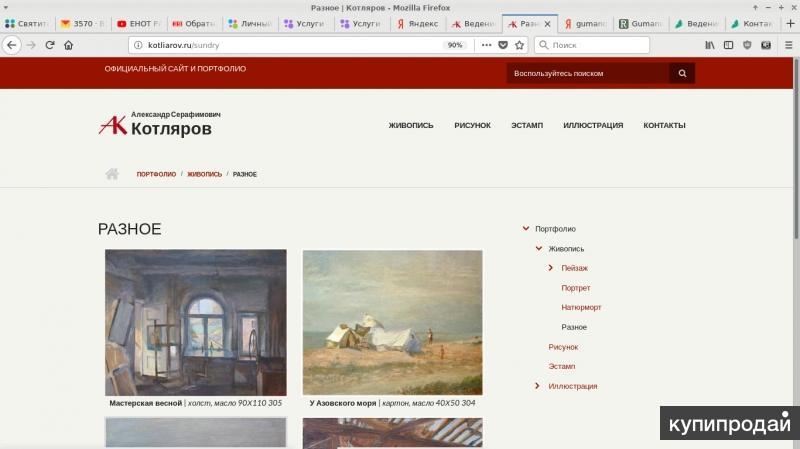Click the Forward navigation arrow

click(31, 45)
